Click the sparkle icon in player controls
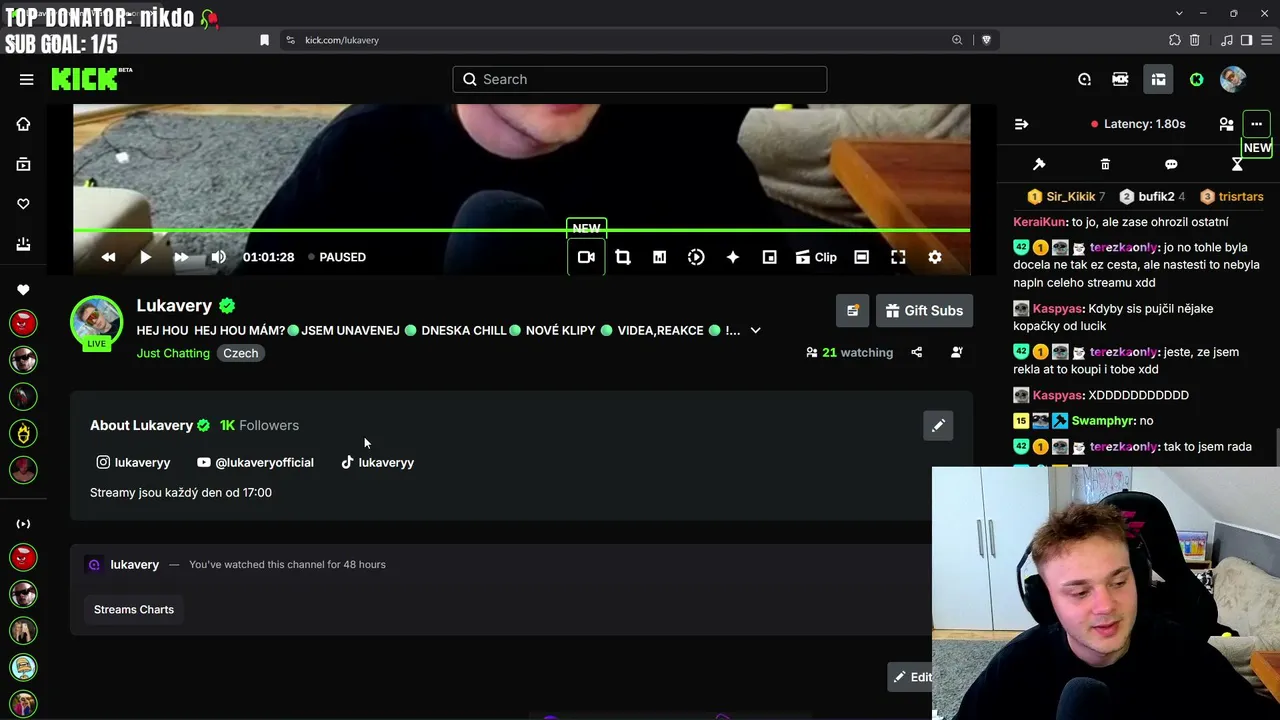This screenshot has height=720, width=1280. point(733,257)
